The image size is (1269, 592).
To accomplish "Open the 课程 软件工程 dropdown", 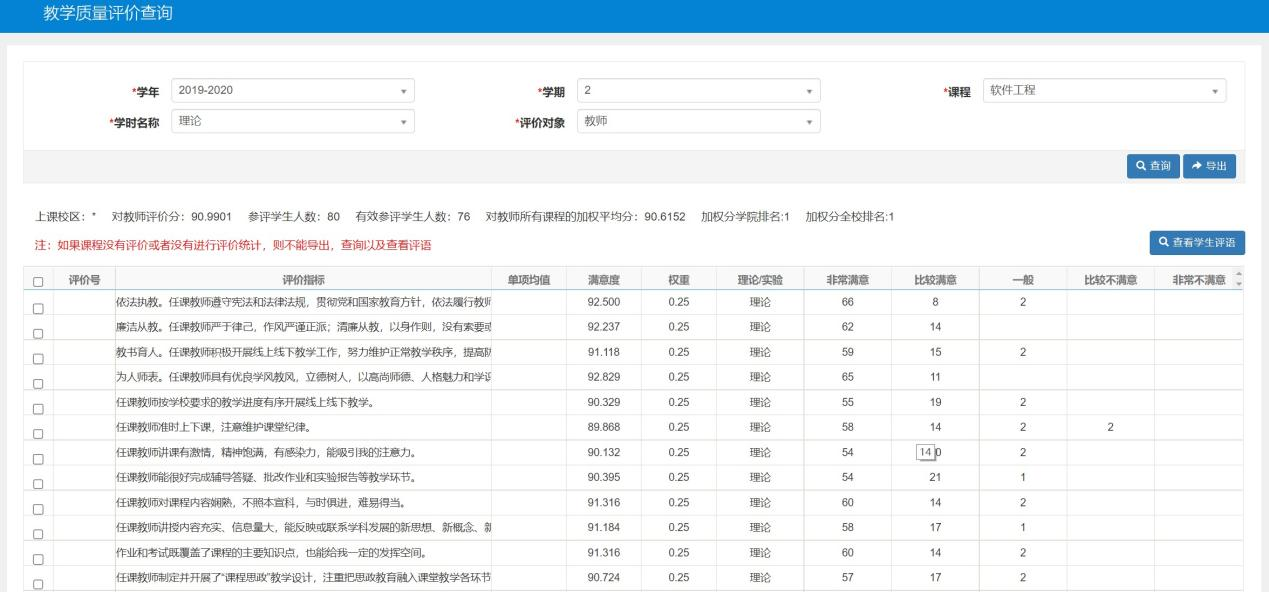I will pos(1105,91).
